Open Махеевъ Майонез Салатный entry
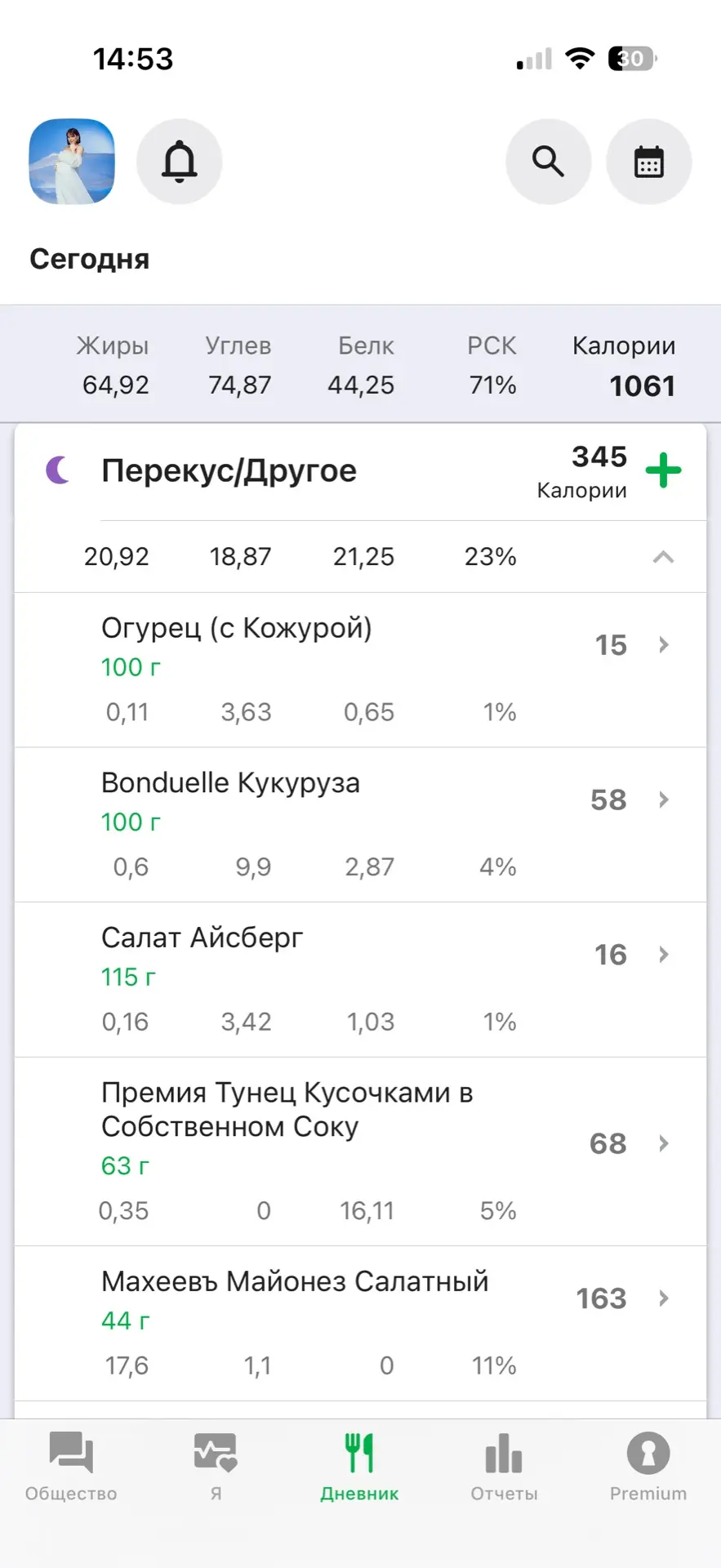721x1568 pixels. 360,1324
